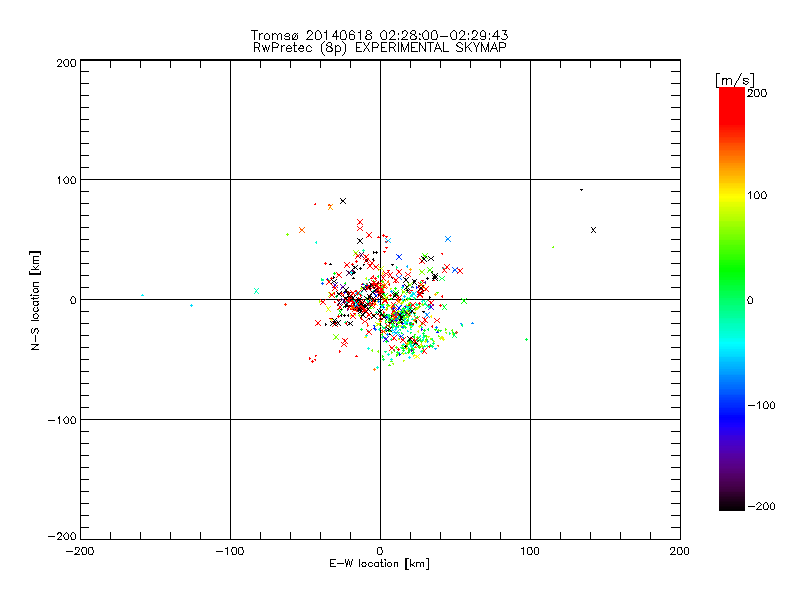The height and width of the screenshot is (600, 800).
Task: Click the black bottom of the colorbar
Action: click(732, 503)
